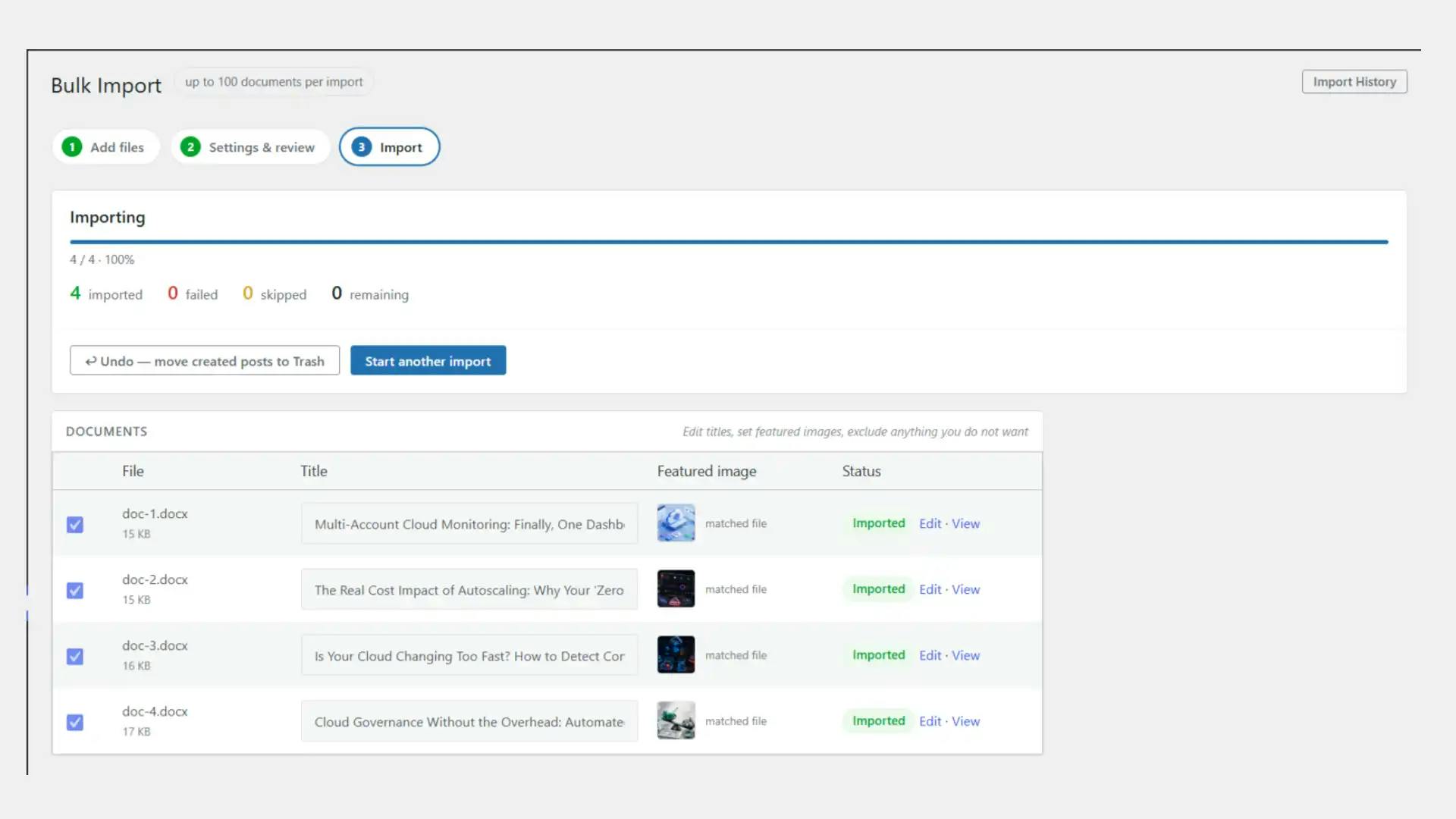Uncheck the doc-2.docx checkbox
This screenshot has width=1456, height=819.
pos(75,591)
